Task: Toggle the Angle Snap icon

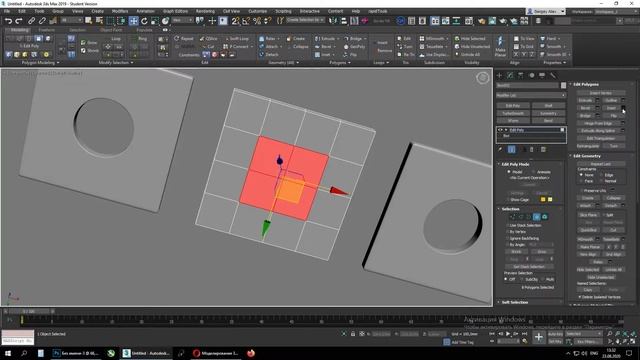Action: click(x=246, y=21)
